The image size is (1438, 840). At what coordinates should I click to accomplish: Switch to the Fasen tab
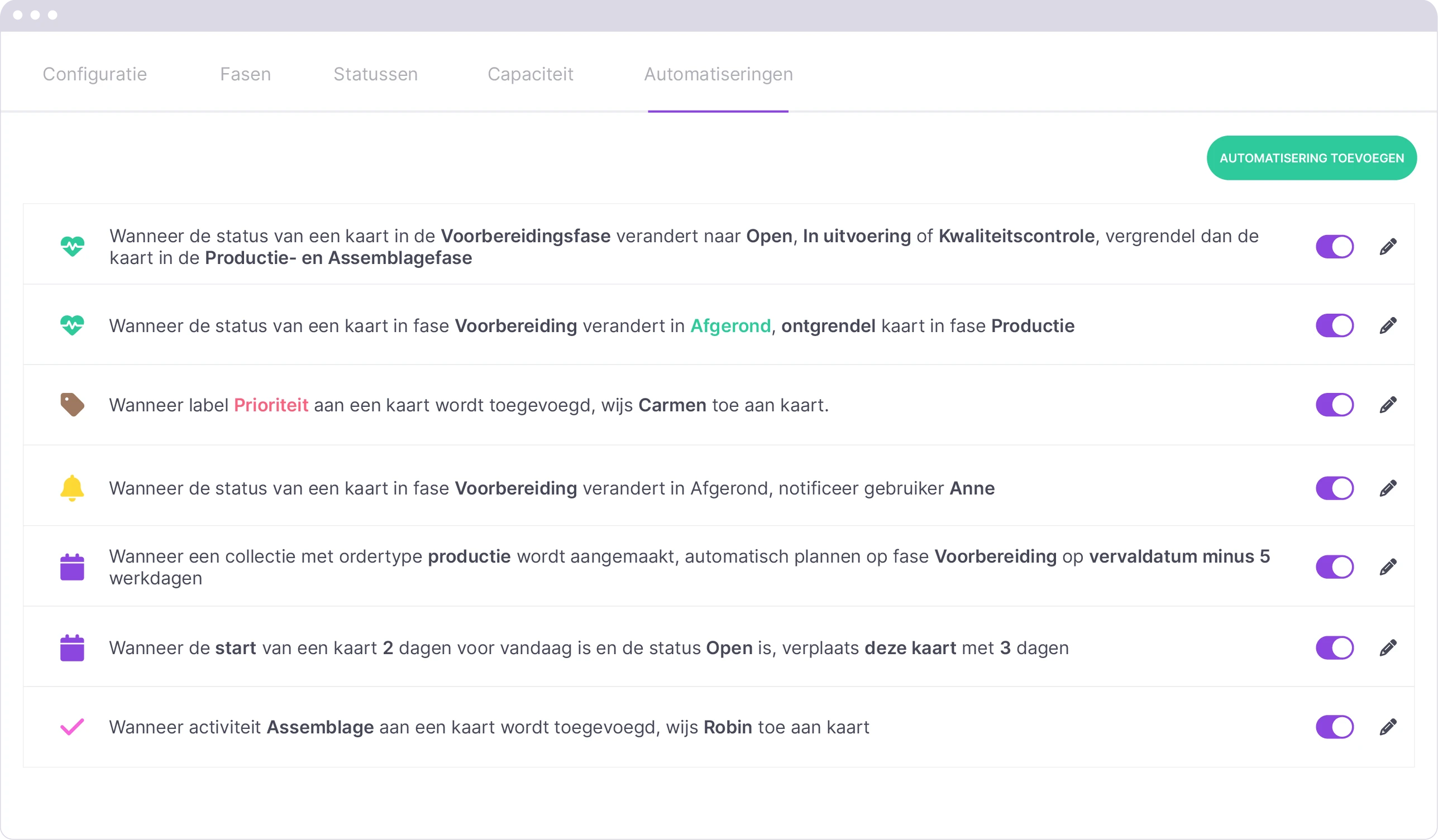[245, 74]
